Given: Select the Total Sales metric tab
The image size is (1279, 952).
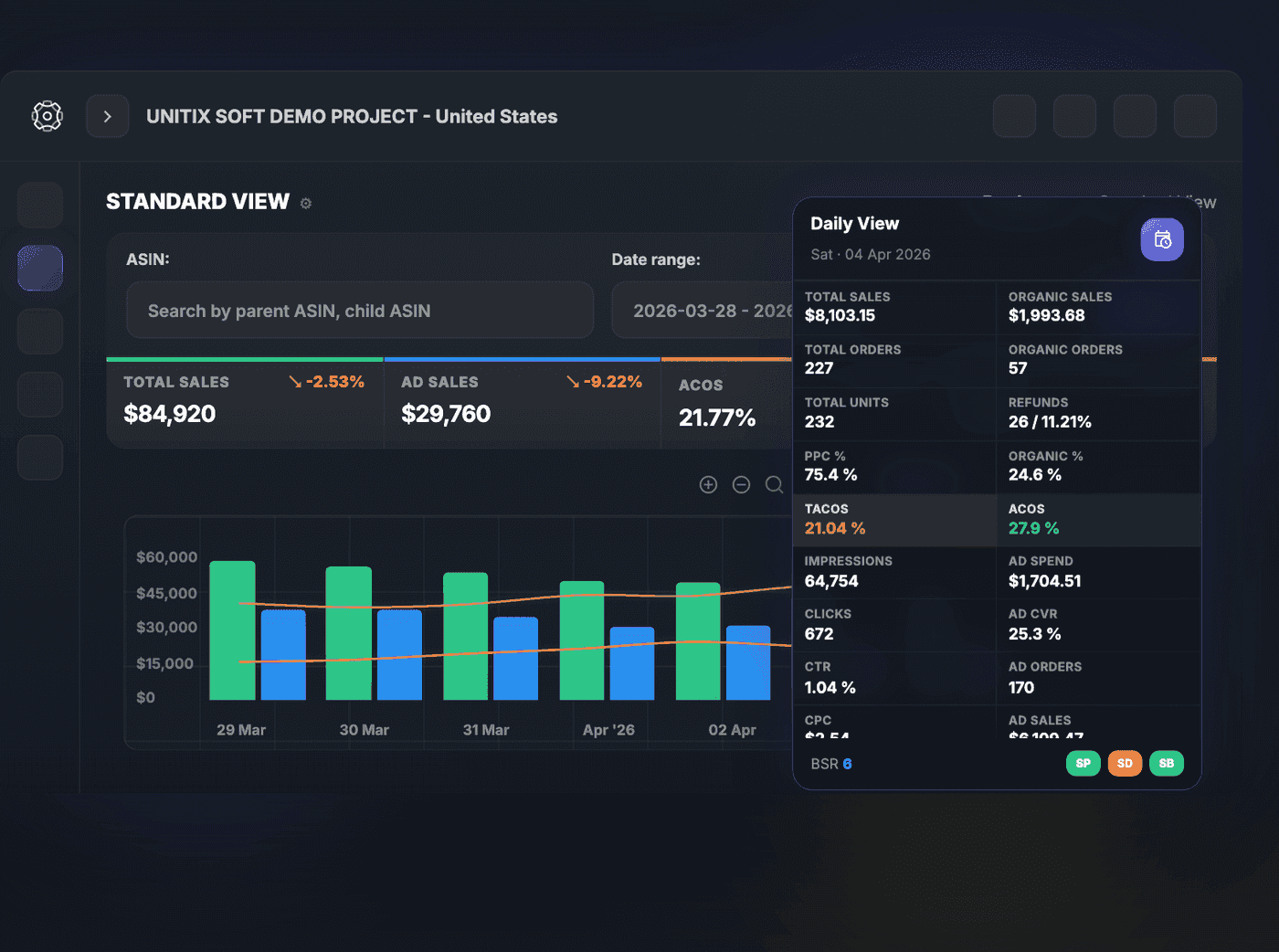Looking at the screenshot, I should [245, 403].
